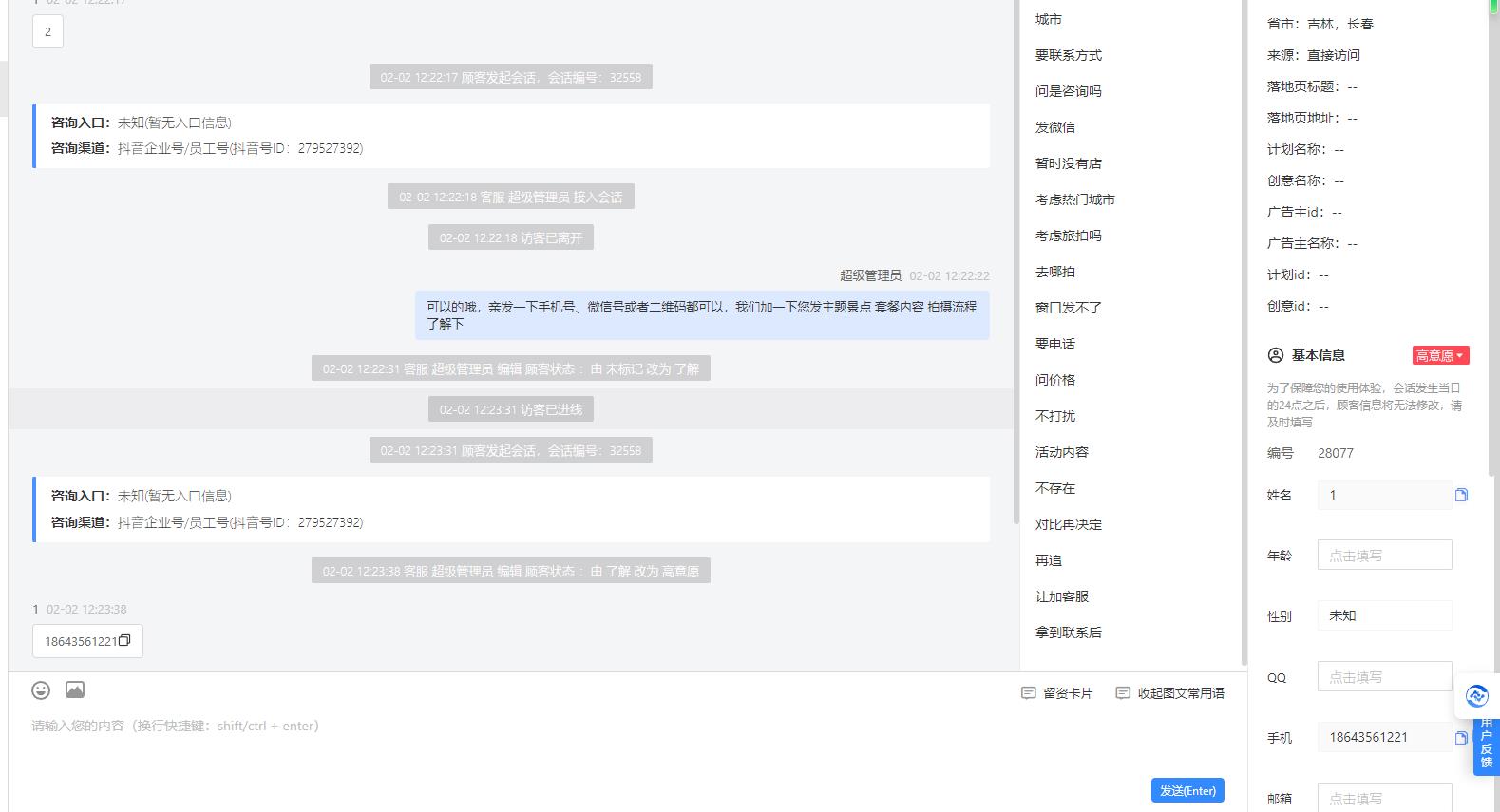Click the customer number 28077

click(x=1336, y=453)
